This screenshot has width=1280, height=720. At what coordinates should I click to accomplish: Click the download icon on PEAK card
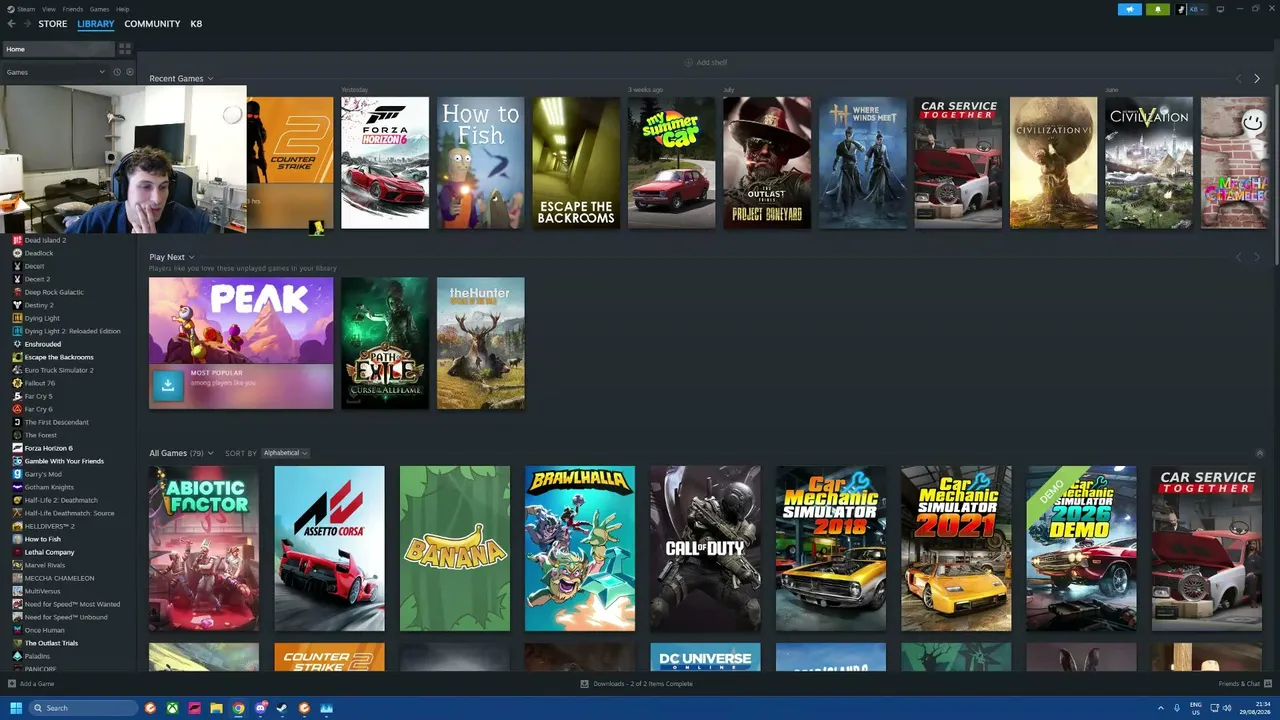tap(168, 385)
